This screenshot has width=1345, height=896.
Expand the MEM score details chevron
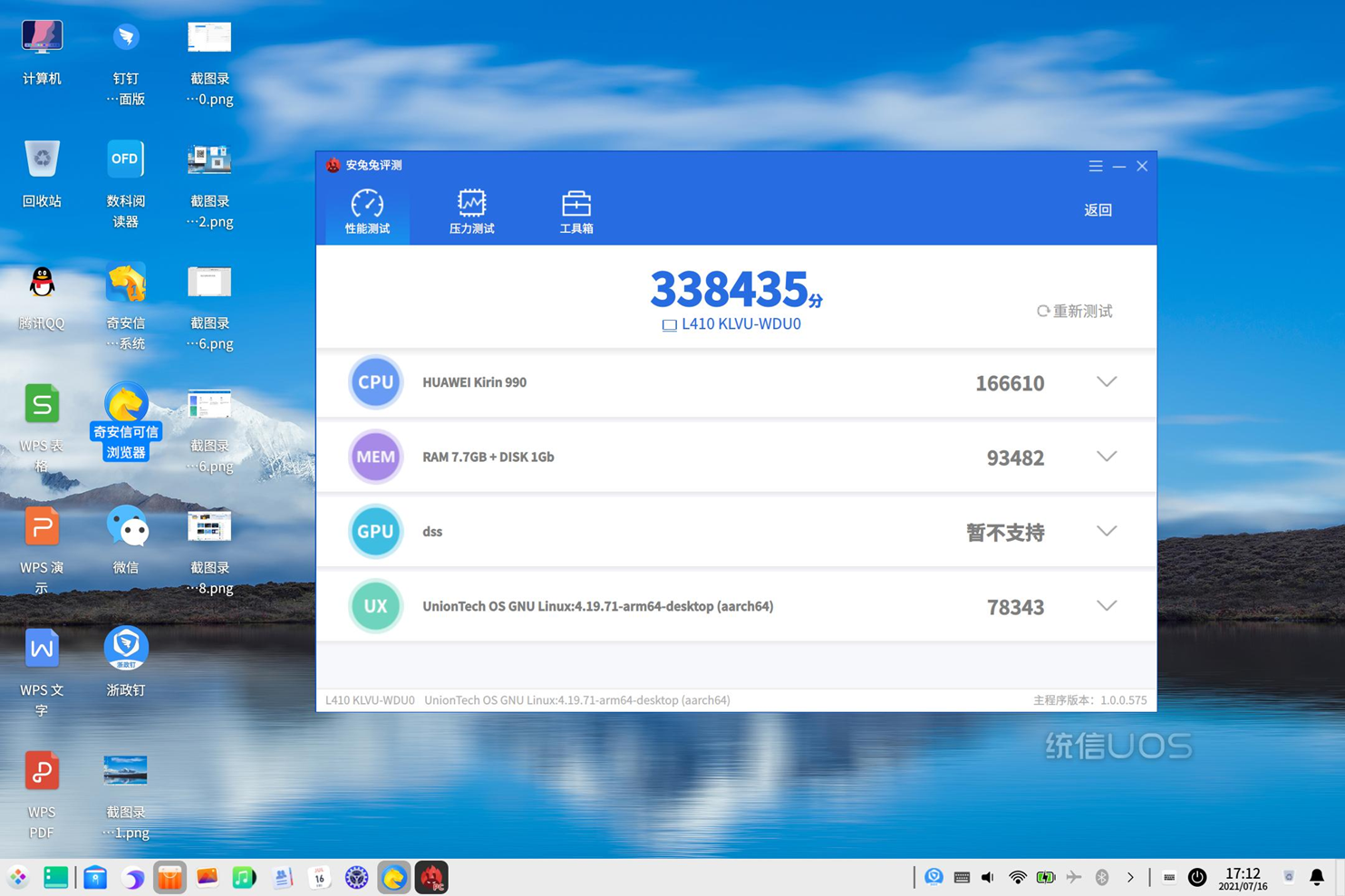(1107, 457)
